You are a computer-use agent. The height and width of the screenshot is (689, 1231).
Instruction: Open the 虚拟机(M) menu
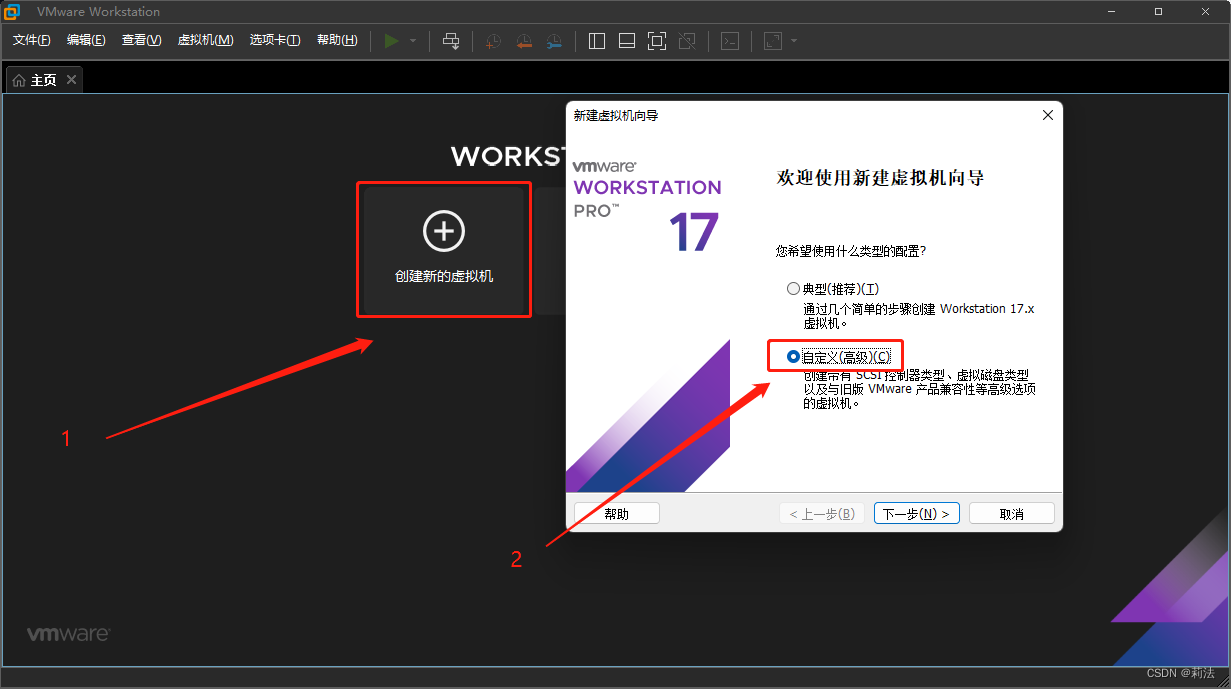205,40
